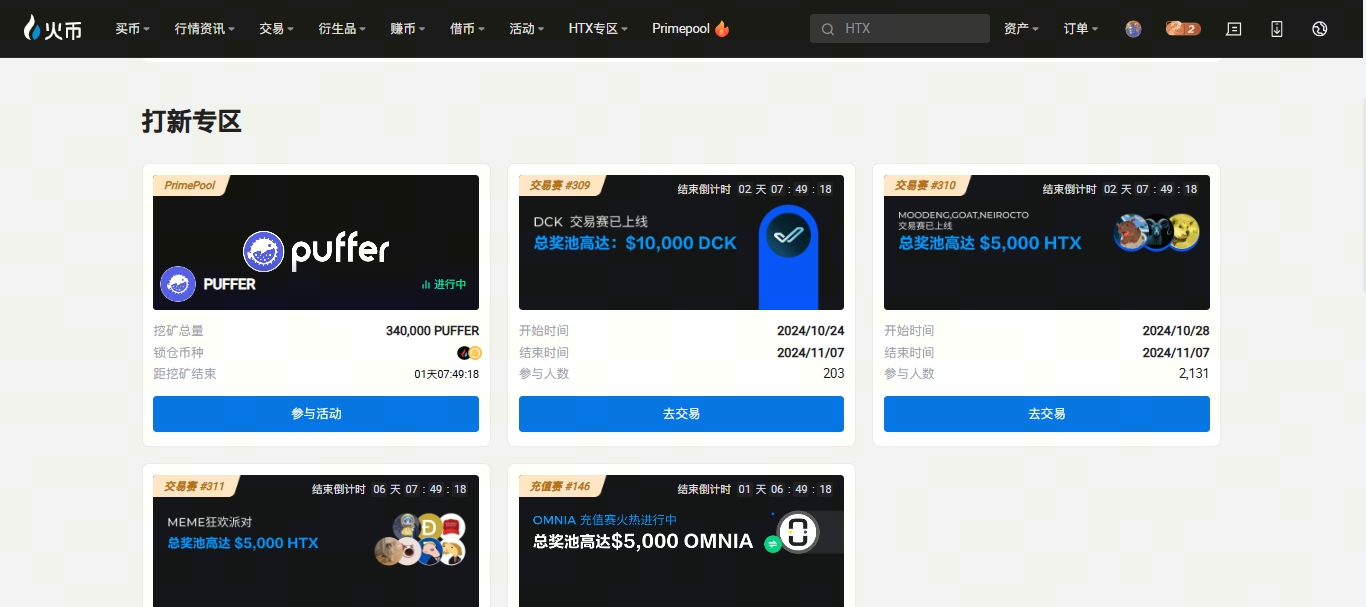Screen dimensions: 1366x607
Task: Click the 火币 logo in the header
Action: point(53,29)
